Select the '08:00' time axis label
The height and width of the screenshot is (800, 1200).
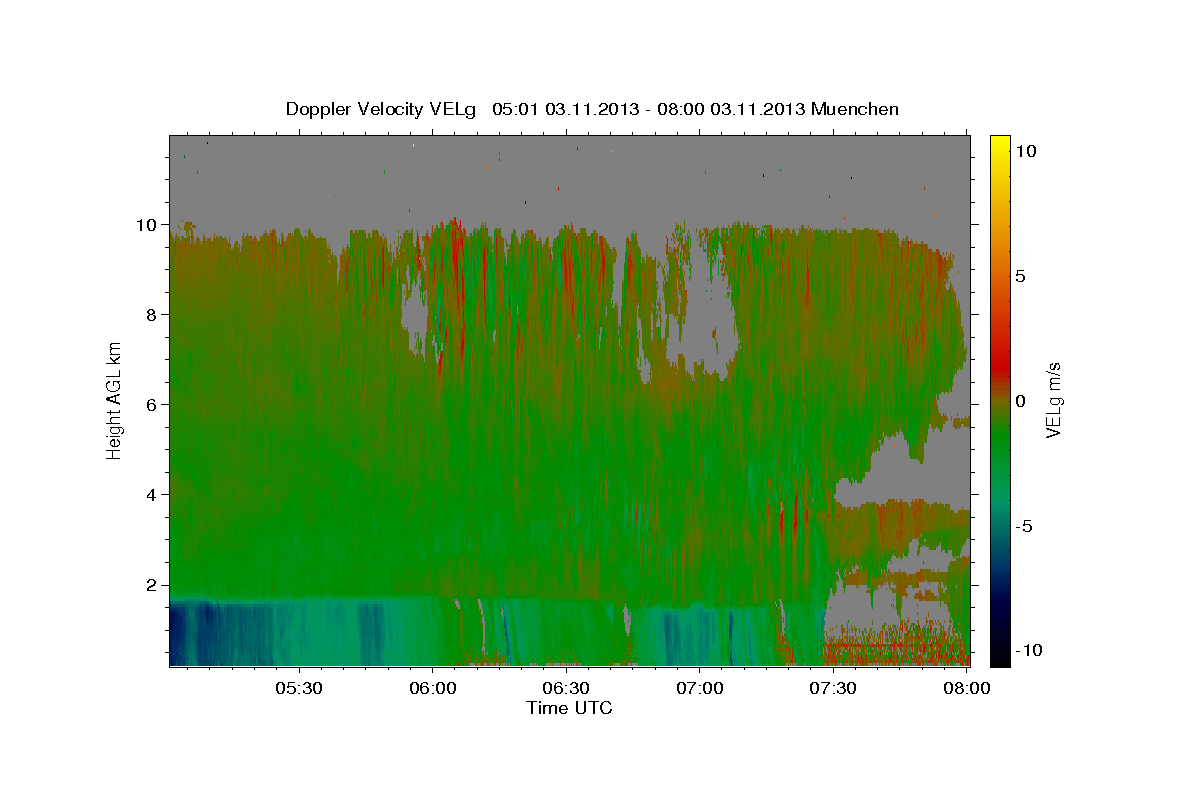966,688
